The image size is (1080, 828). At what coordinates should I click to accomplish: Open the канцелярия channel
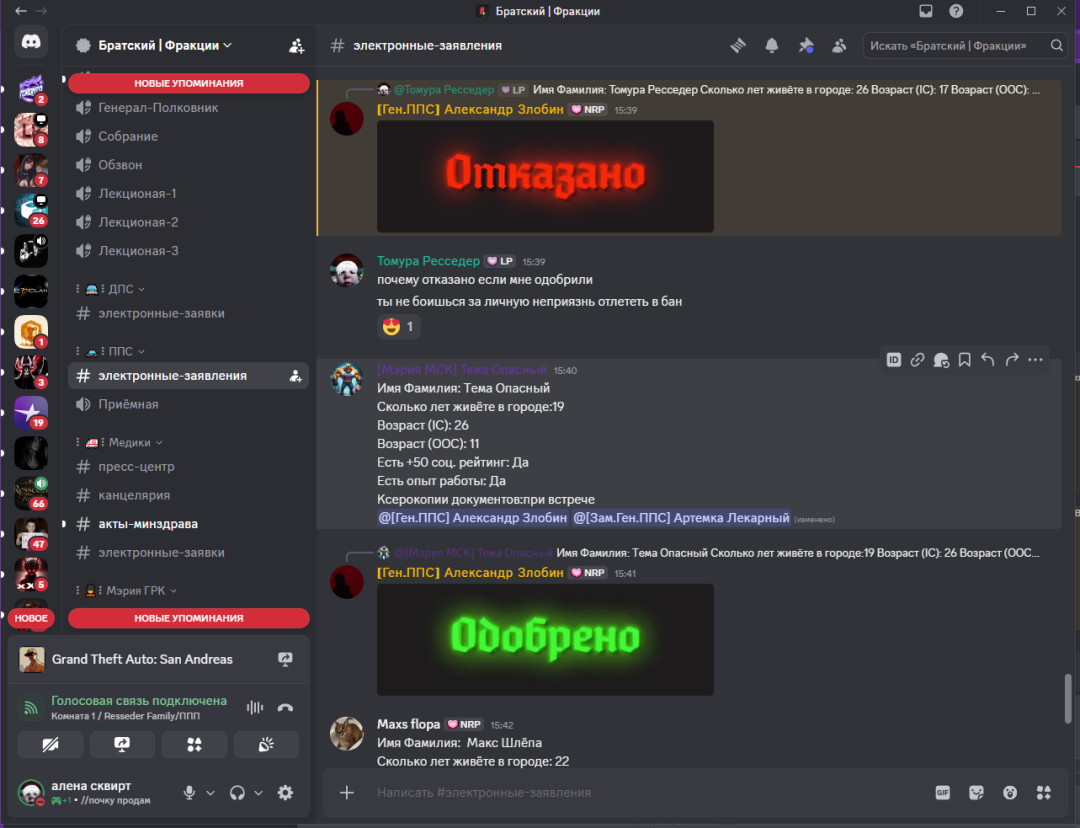[x=188, y=495]
